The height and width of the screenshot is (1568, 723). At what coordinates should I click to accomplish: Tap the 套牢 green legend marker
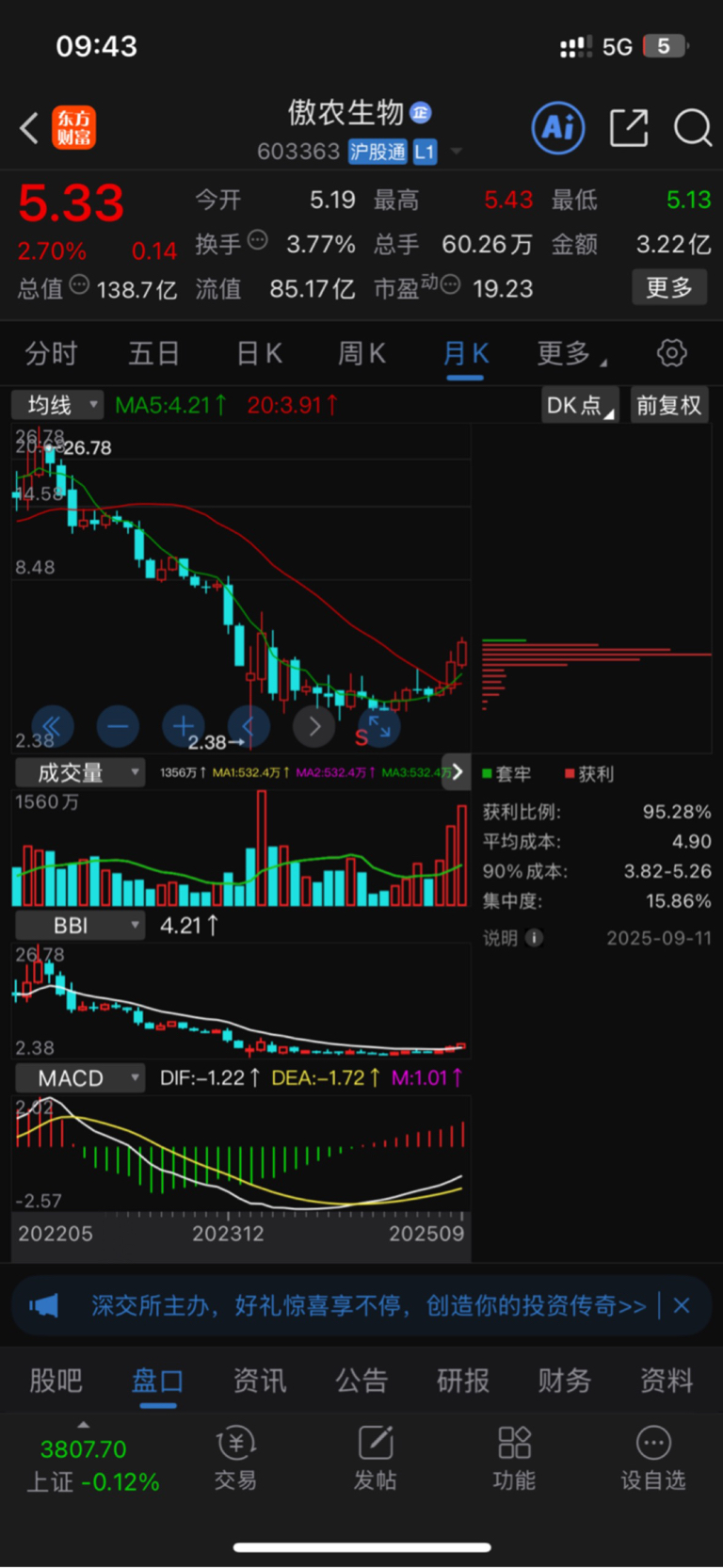(488, 774)
